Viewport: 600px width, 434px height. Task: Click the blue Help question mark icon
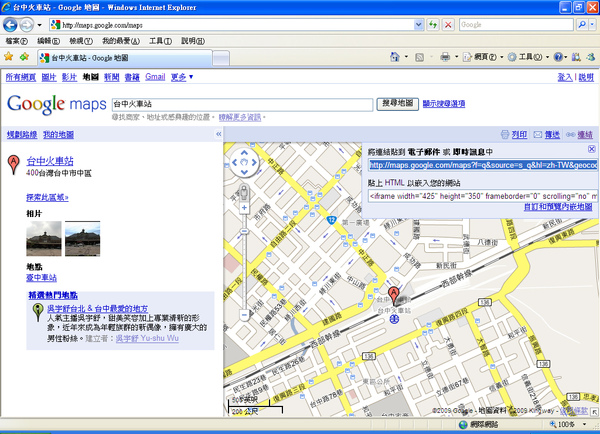click(558, 57)
